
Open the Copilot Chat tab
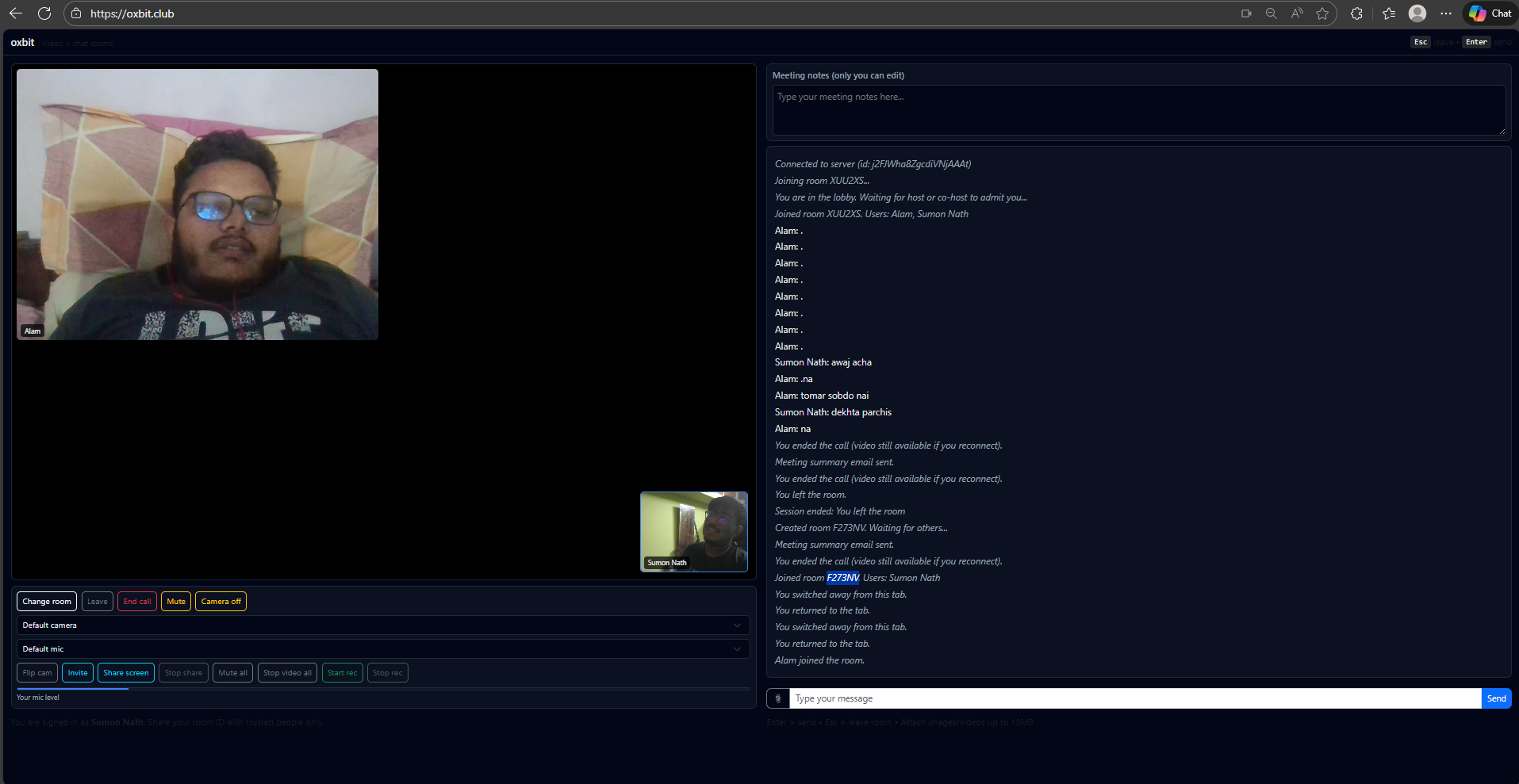1490,13
